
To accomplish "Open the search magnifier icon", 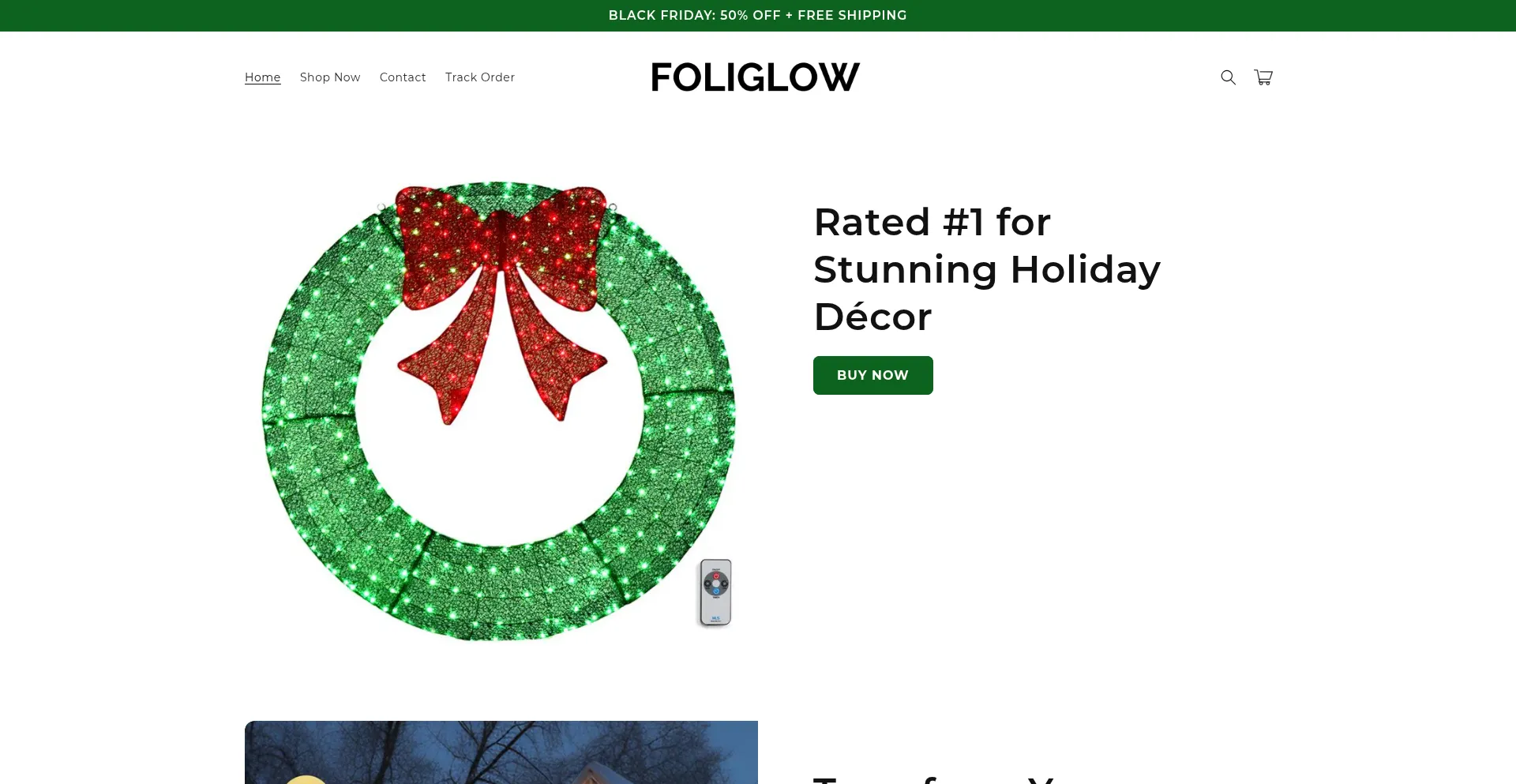I will click(1228, 77).
